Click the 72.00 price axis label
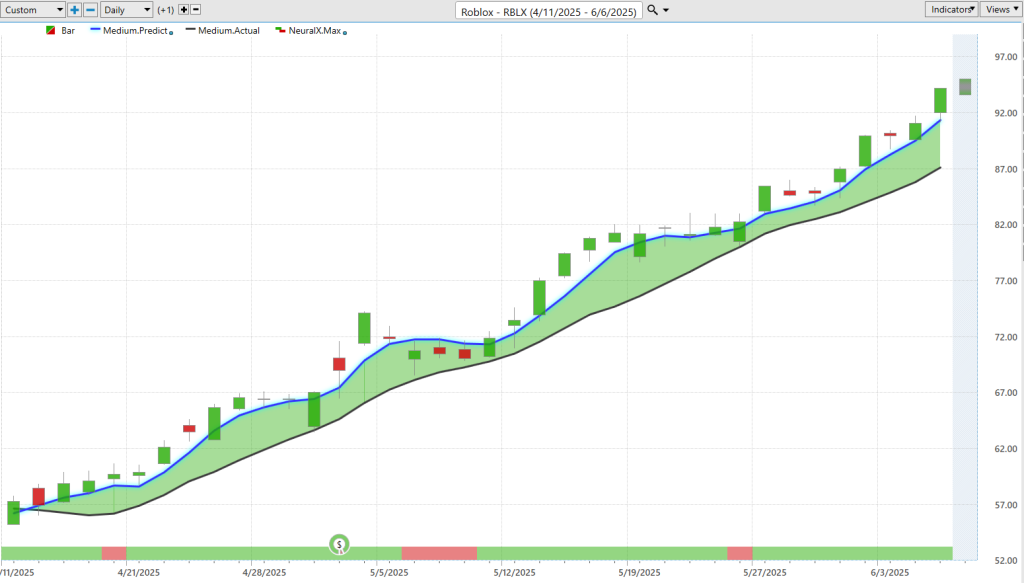Image resolution: width=1024 pixels, height=583 pixels. click(1006, 337)
